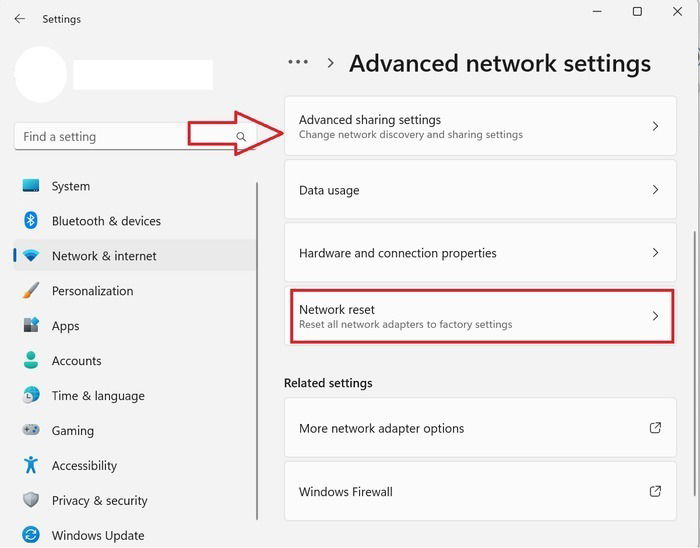The height and width of the screenshot is (548, 700).
Task: Click the Gaming controller icon
Action: (31, 430)
